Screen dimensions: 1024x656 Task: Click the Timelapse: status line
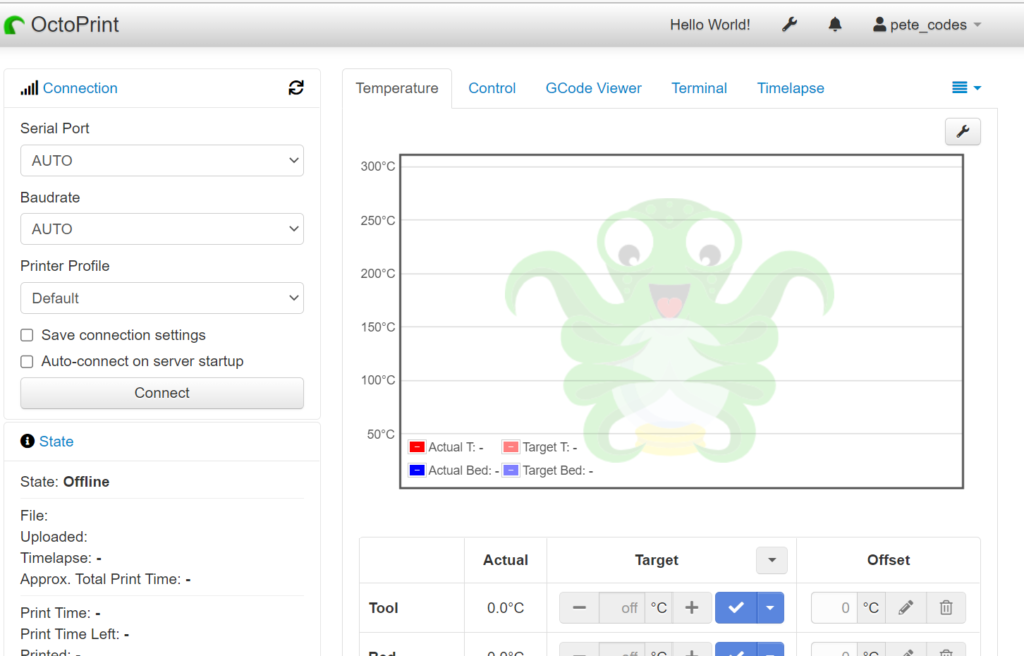tap(61, 558)
